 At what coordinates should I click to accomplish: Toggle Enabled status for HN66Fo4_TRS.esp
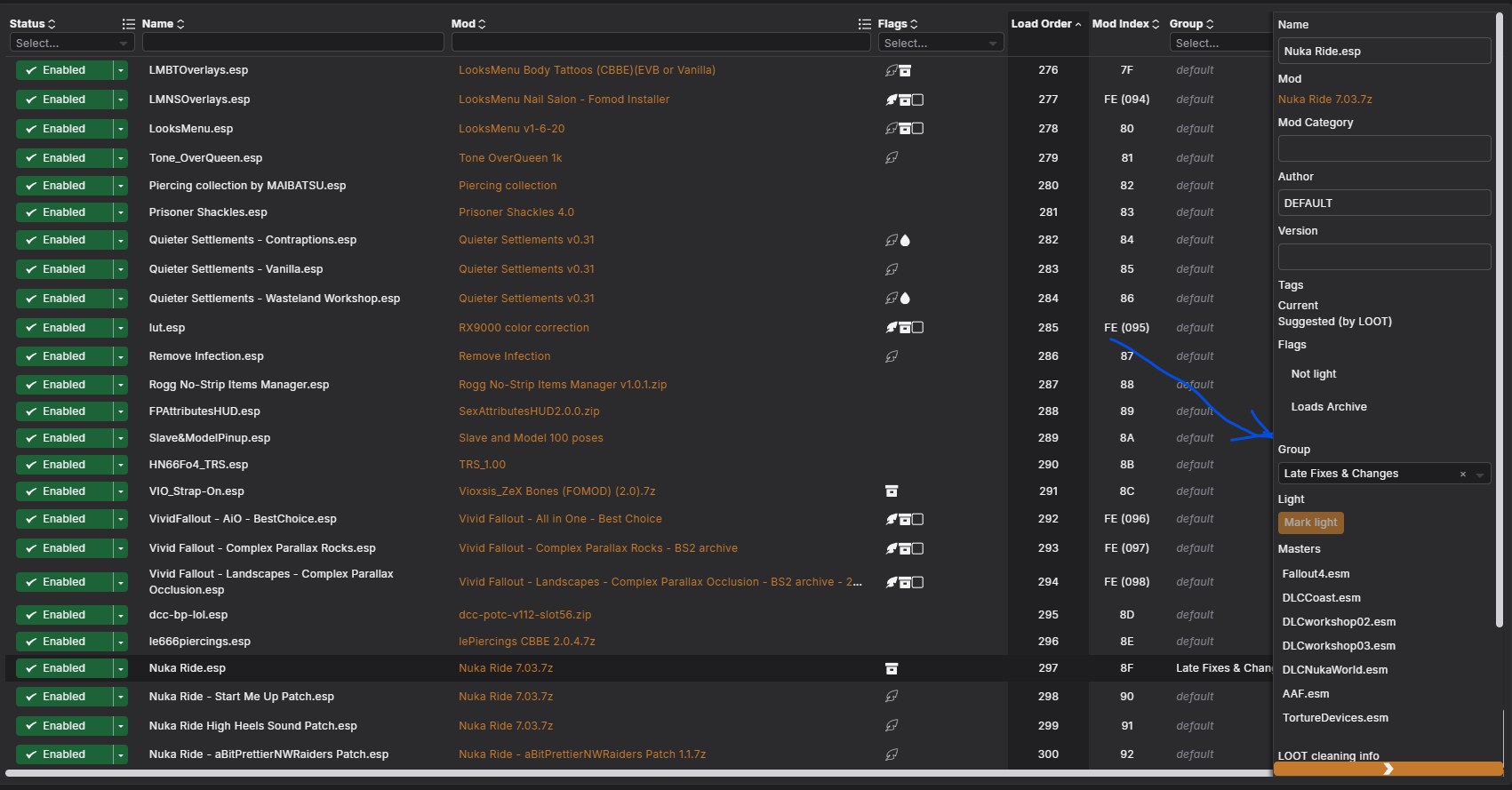point(64,465)
